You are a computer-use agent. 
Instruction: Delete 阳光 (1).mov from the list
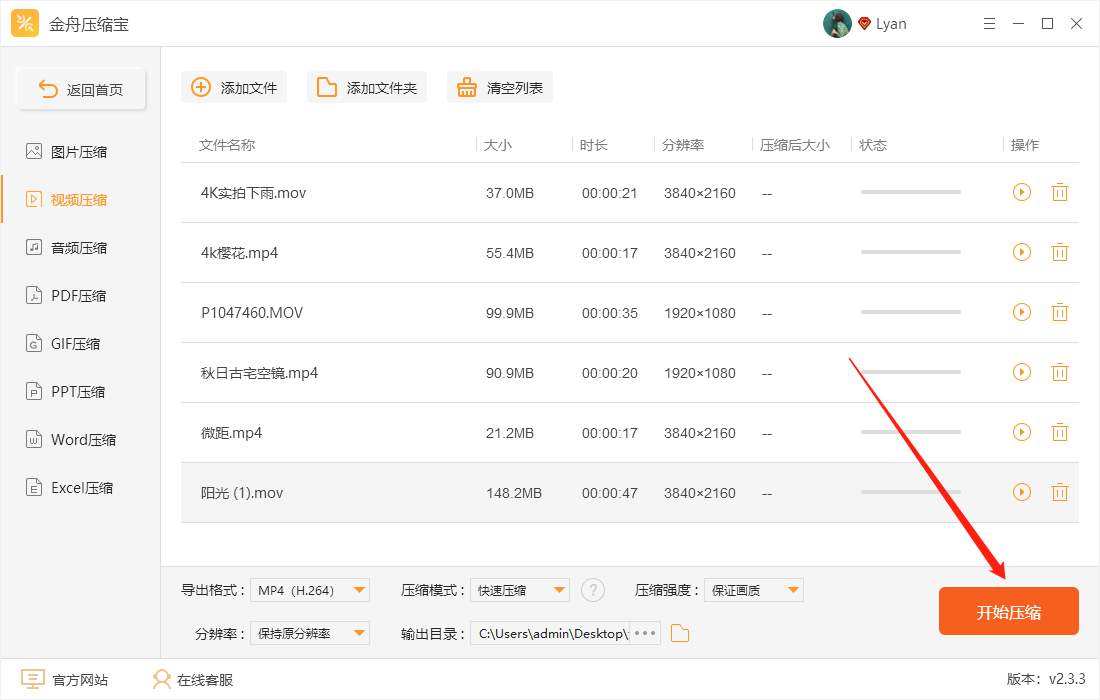tap(1060, 492)
